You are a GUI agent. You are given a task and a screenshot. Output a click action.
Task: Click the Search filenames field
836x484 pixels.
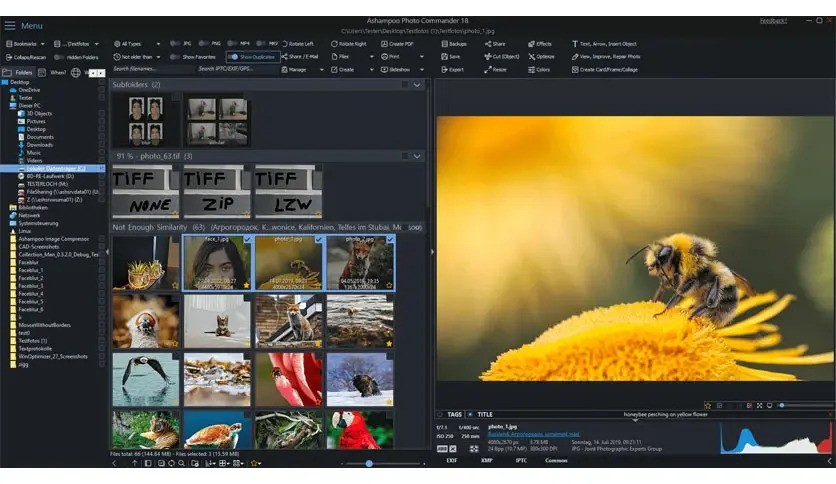click(153, 69)
